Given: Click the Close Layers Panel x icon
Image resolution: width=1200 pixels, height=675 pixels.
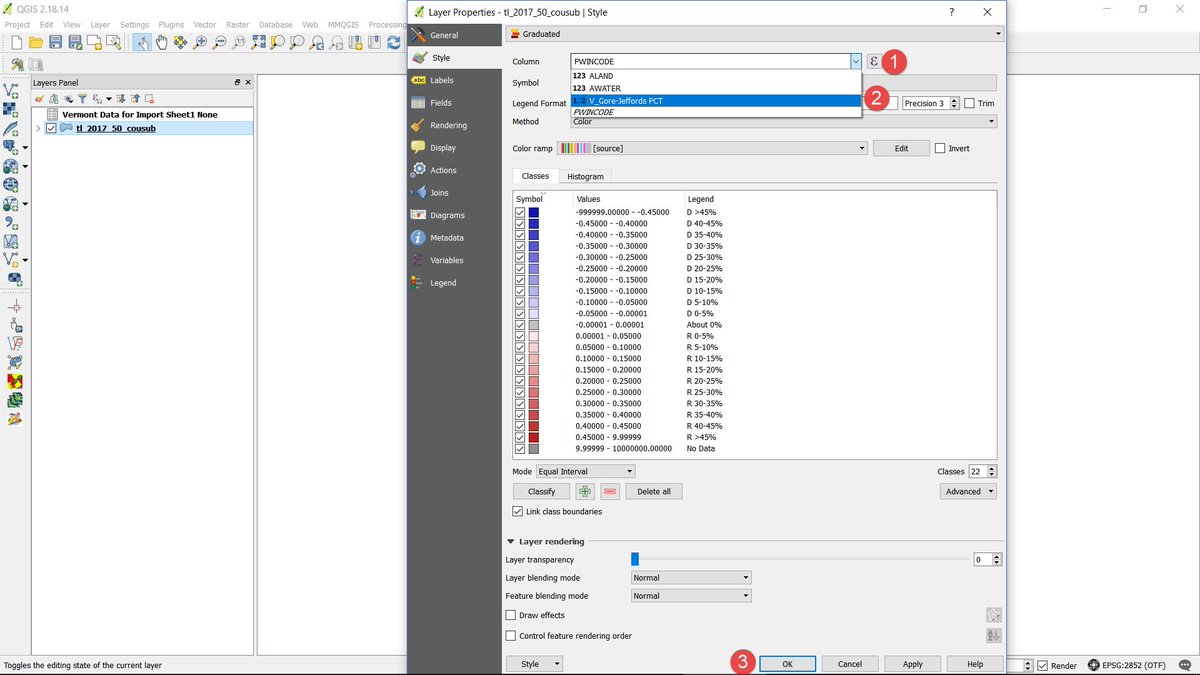Looking at the screenshot, I should tap(248, 82).
